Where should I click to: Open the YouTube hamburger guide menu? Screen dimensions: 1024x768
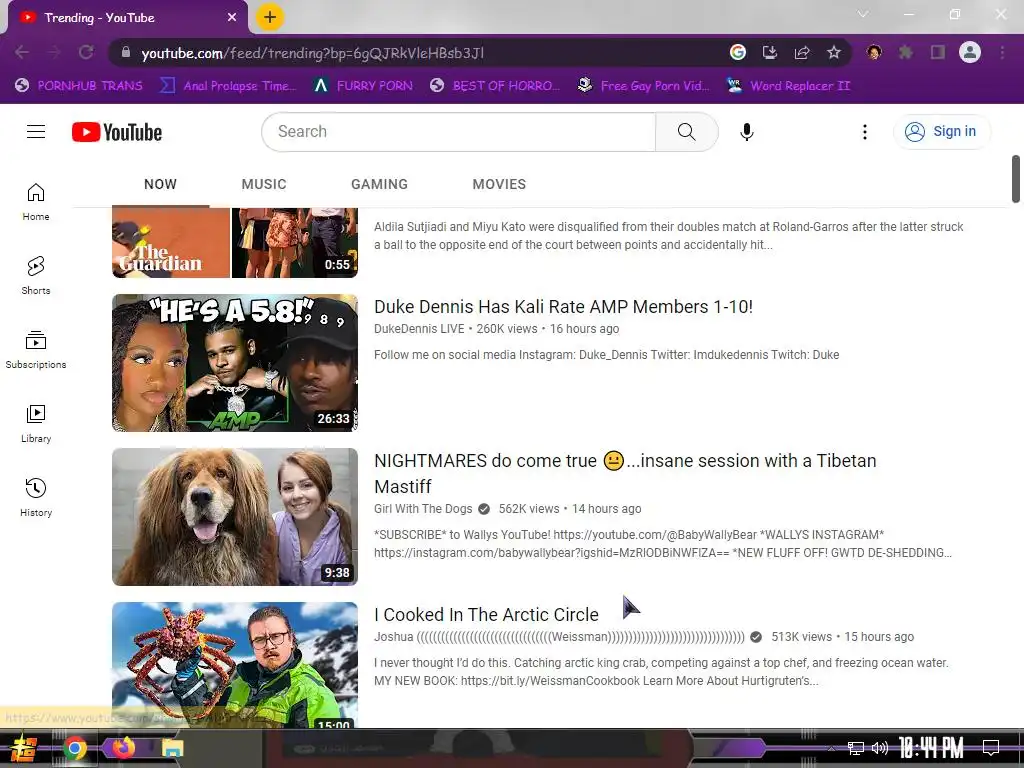(36, 132)
